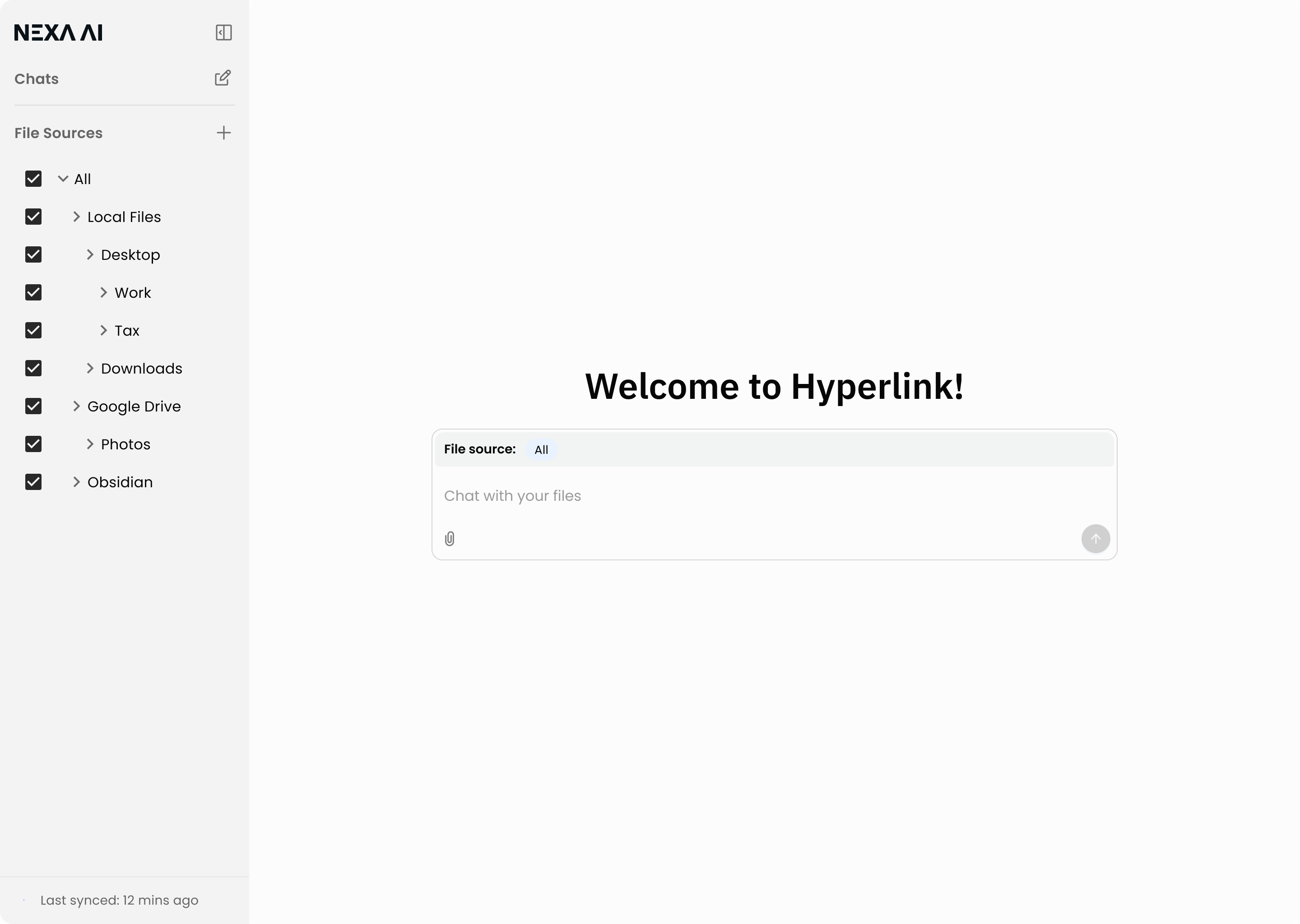Collapse the sidebar panel icon
The height and width of the screenshot is (924, 1300).
point(224,32)
